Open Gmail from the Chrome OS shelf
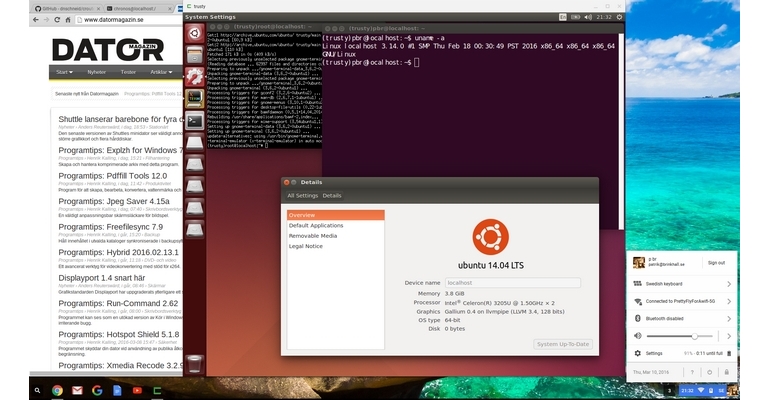The width and height of the screenshot is (770, 400). click(77, 391)
